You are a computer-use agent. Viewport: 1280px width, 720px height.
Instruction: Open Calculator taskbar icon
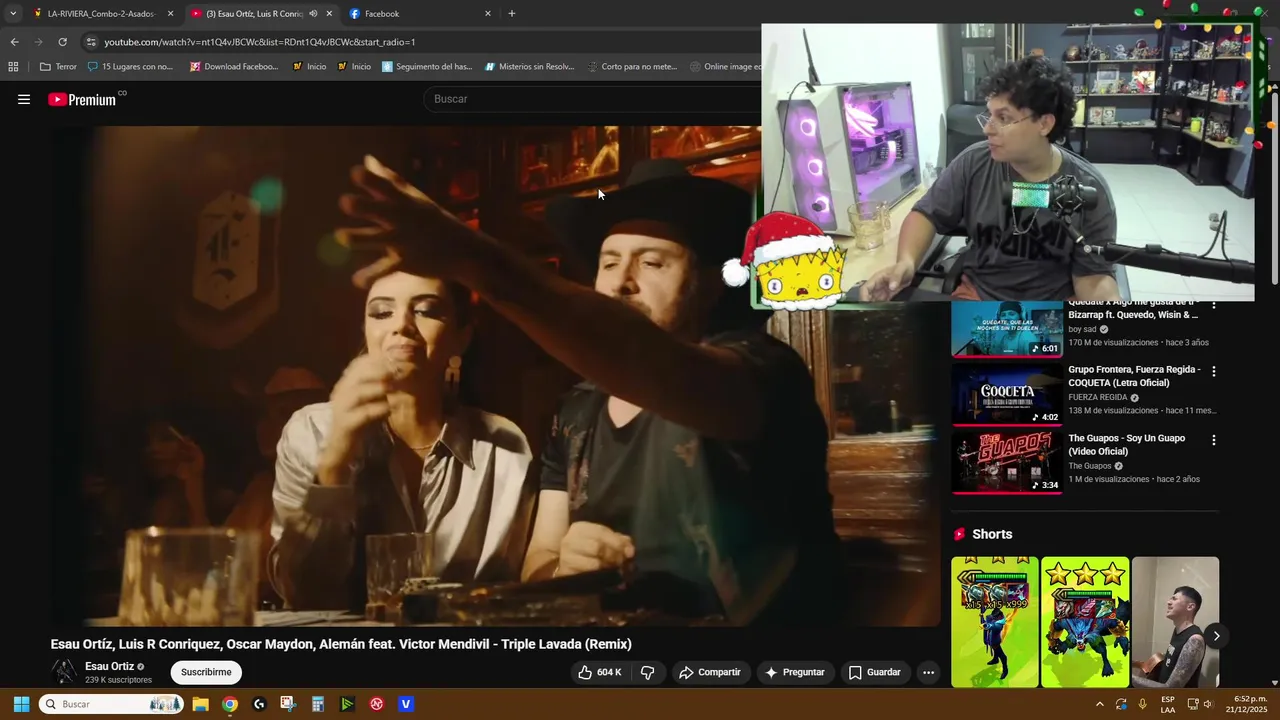(x=318, y=704)
